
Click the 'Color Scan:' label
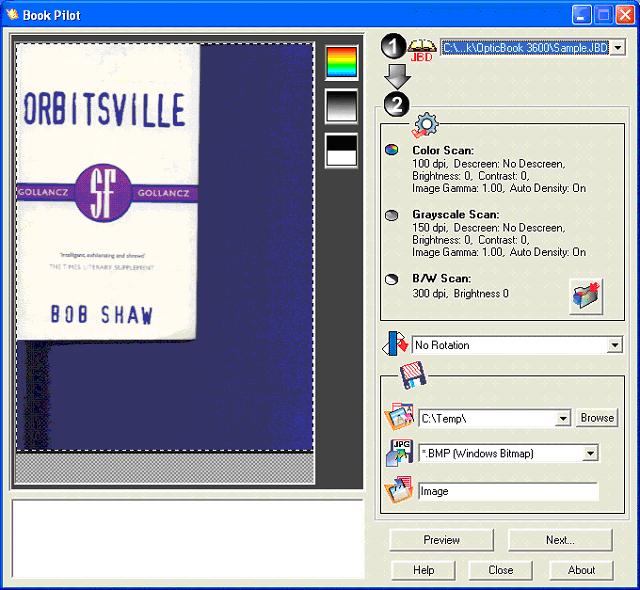pos(443,150)
